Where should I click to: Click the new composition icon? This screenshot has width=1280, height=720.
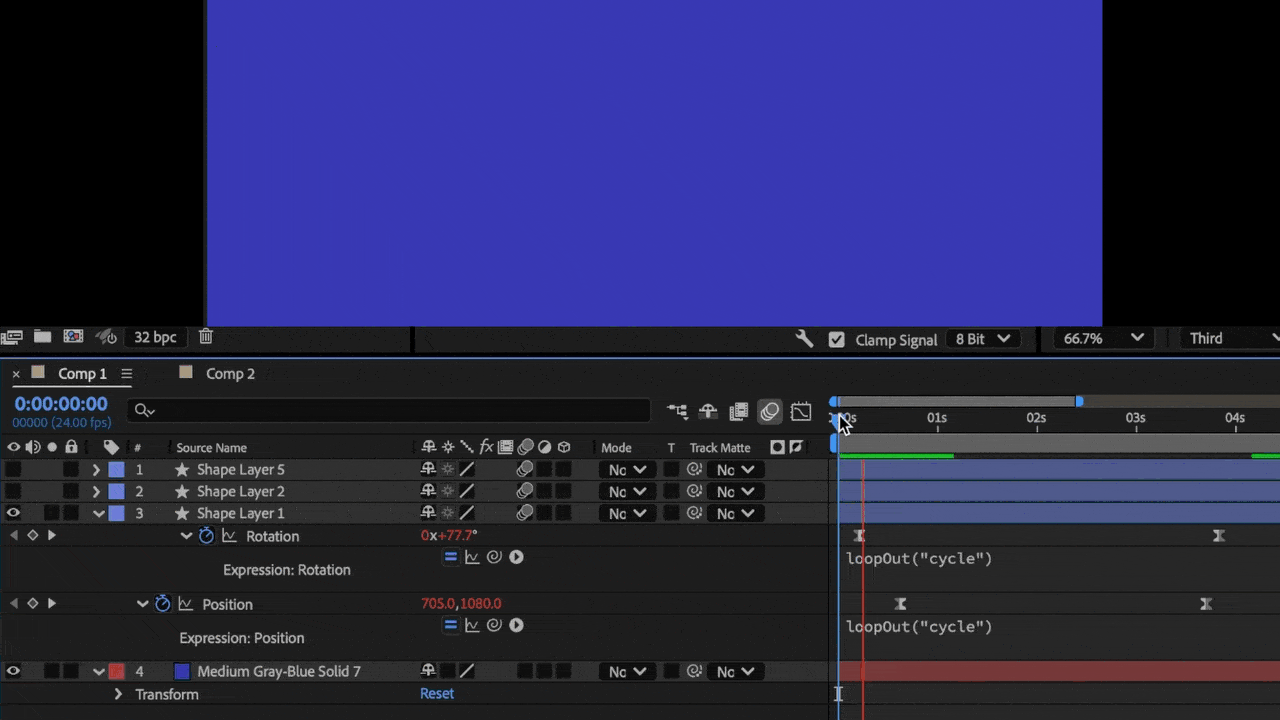tap(73, 337)
